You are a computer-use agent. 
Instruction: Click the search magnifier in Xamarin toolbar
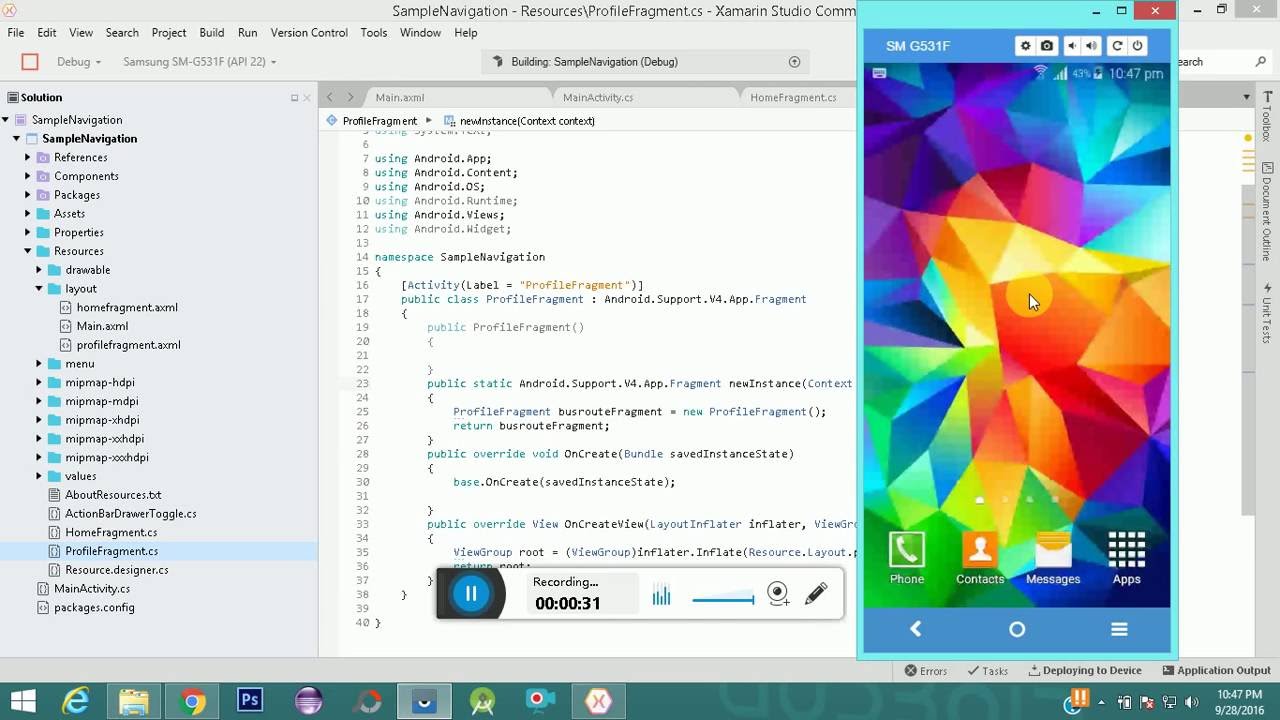pos(1261,62)
